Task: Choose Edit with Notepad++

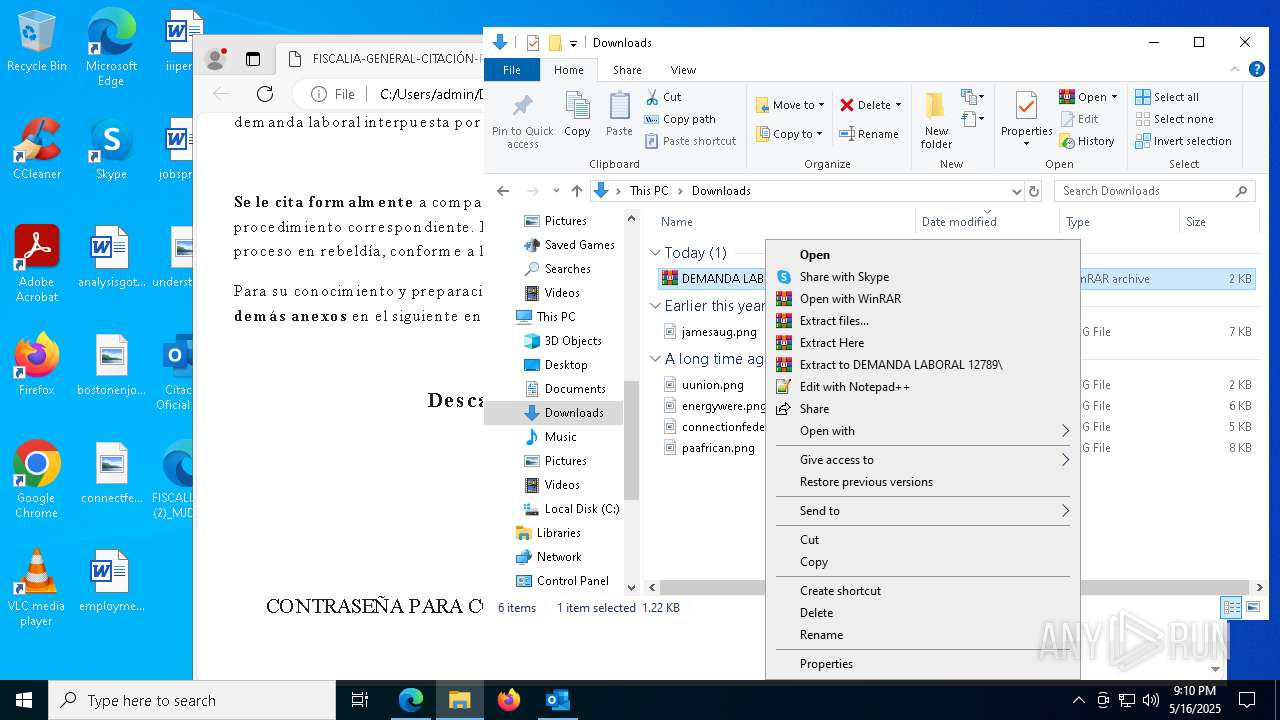Action: coord(922,387)
